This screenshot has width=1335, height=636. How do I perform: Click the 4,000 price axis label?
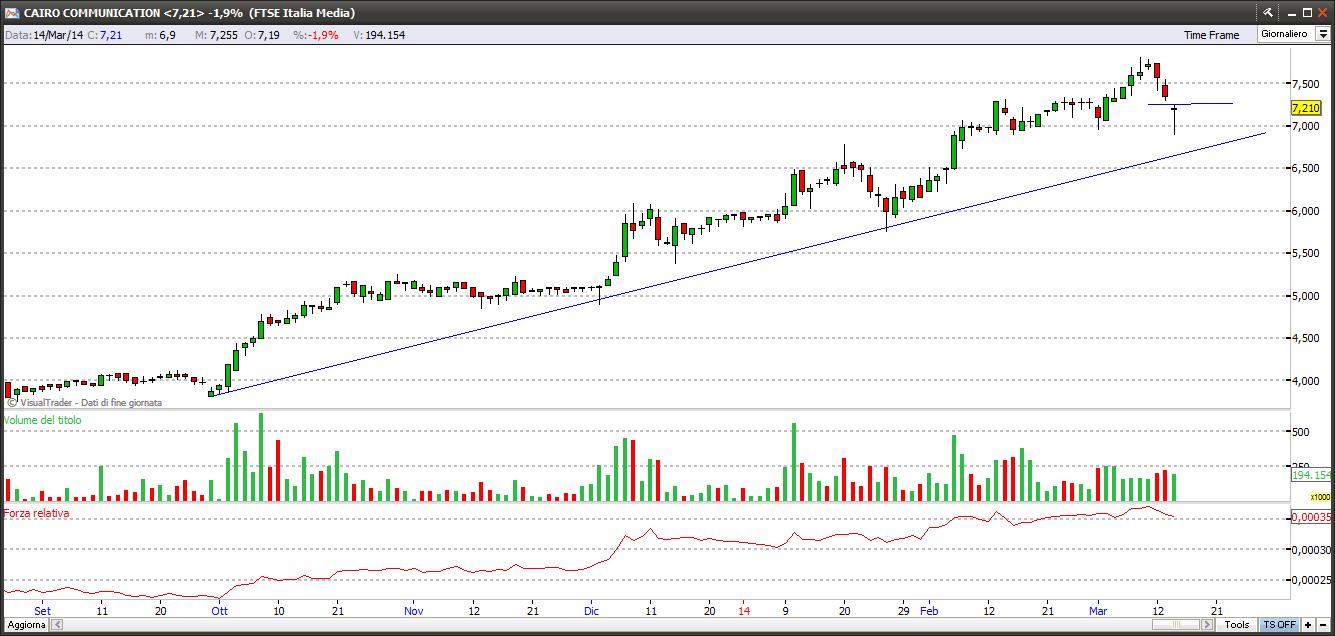click(1305, 381)
